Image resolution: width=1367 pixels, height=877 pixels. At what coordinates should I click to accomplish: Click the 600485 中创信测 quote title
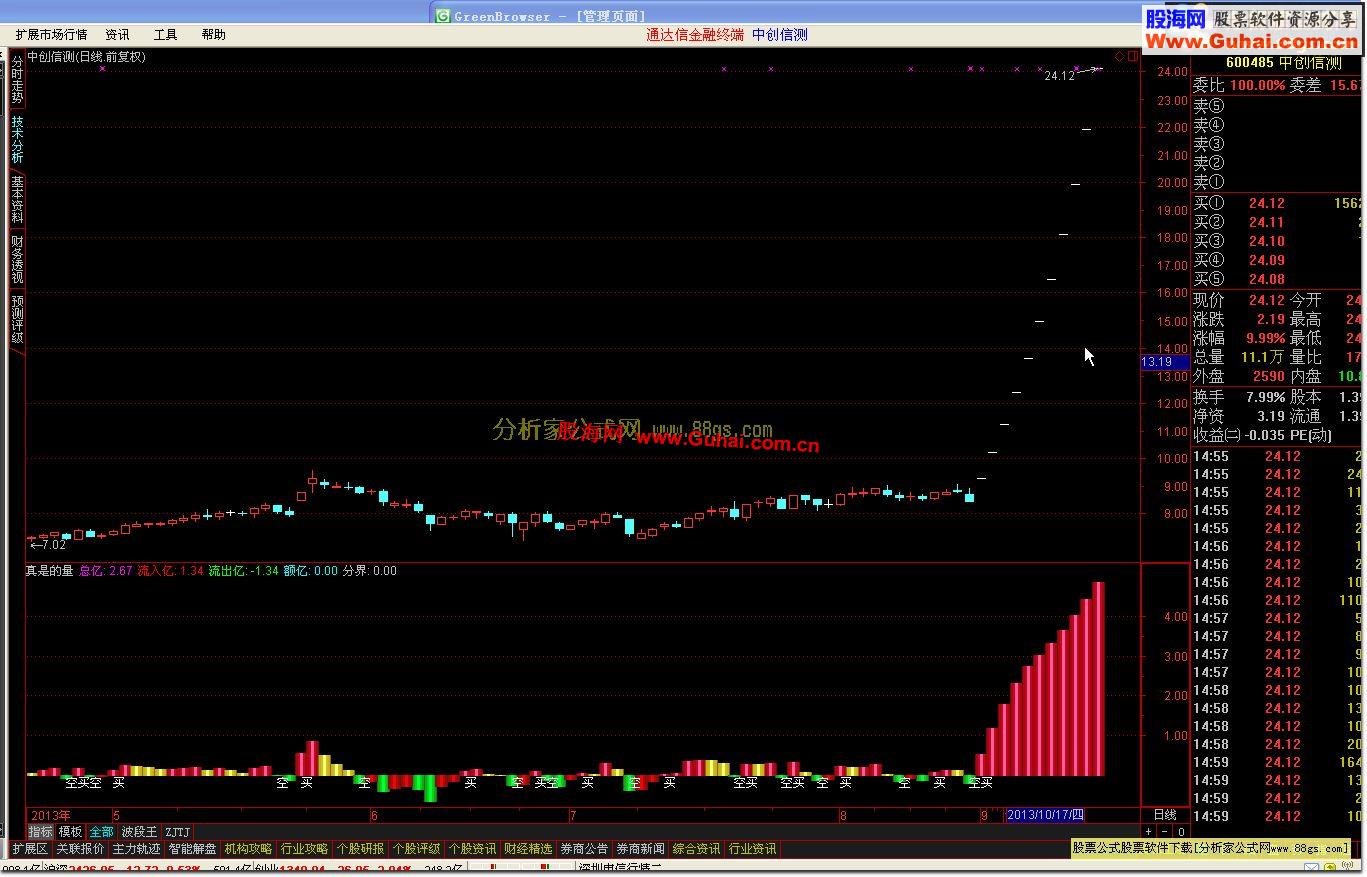coord(1283,63)
